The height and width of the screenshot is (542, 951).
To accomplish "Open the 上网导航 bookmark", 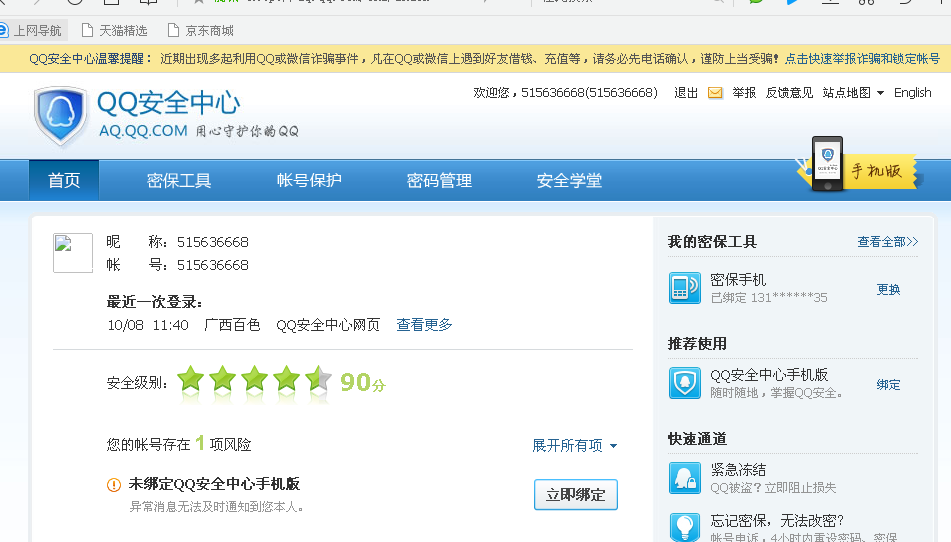I will (x=32, y=30).
